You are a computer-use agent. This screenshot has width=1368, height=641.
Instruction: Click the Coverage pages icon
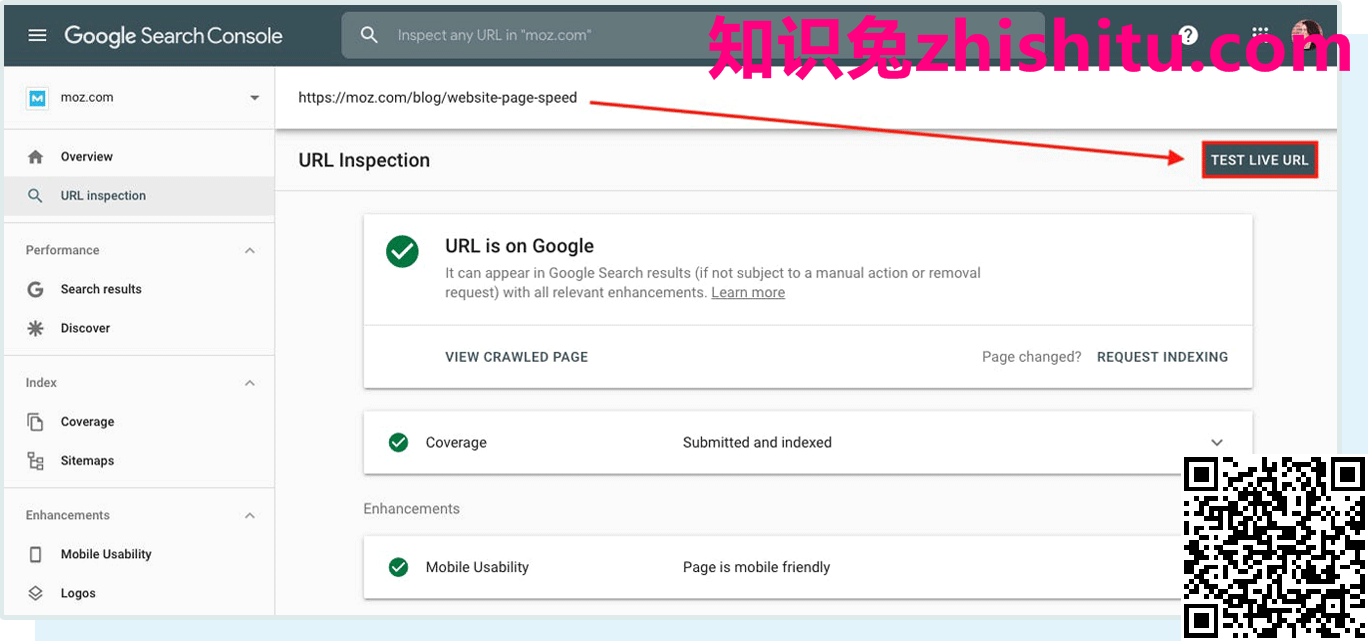pyautogui.click(x=36, y=422)
